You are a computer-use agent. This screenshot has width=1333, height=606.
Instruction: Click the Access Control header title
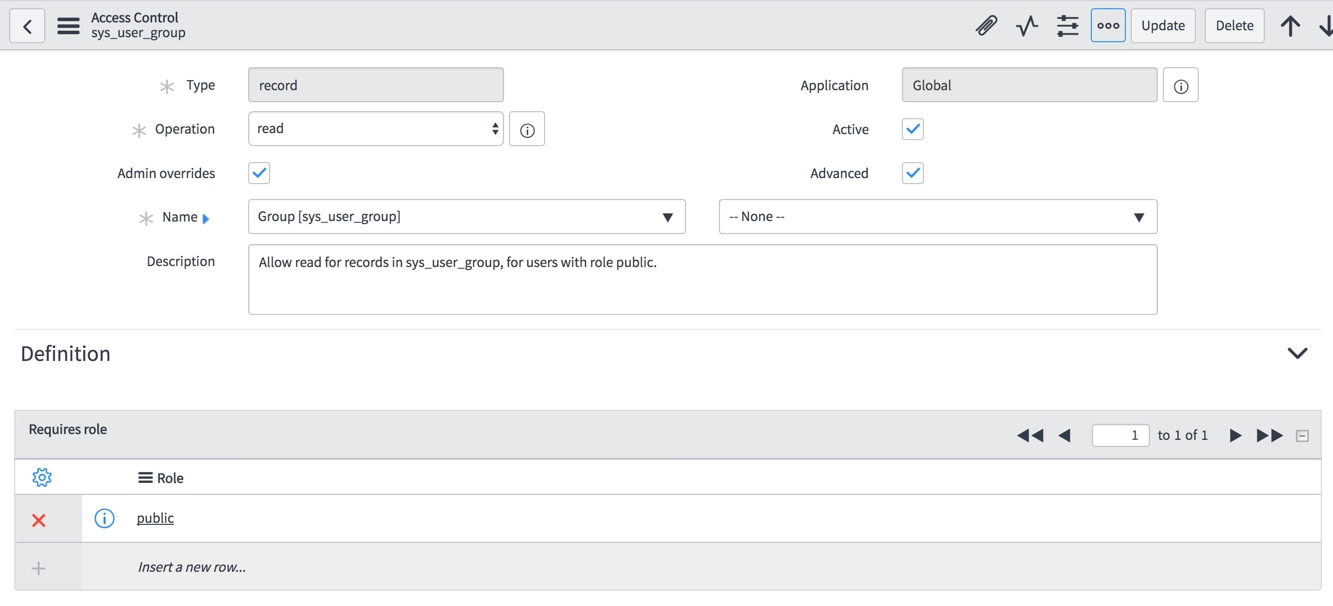[135, 17]
